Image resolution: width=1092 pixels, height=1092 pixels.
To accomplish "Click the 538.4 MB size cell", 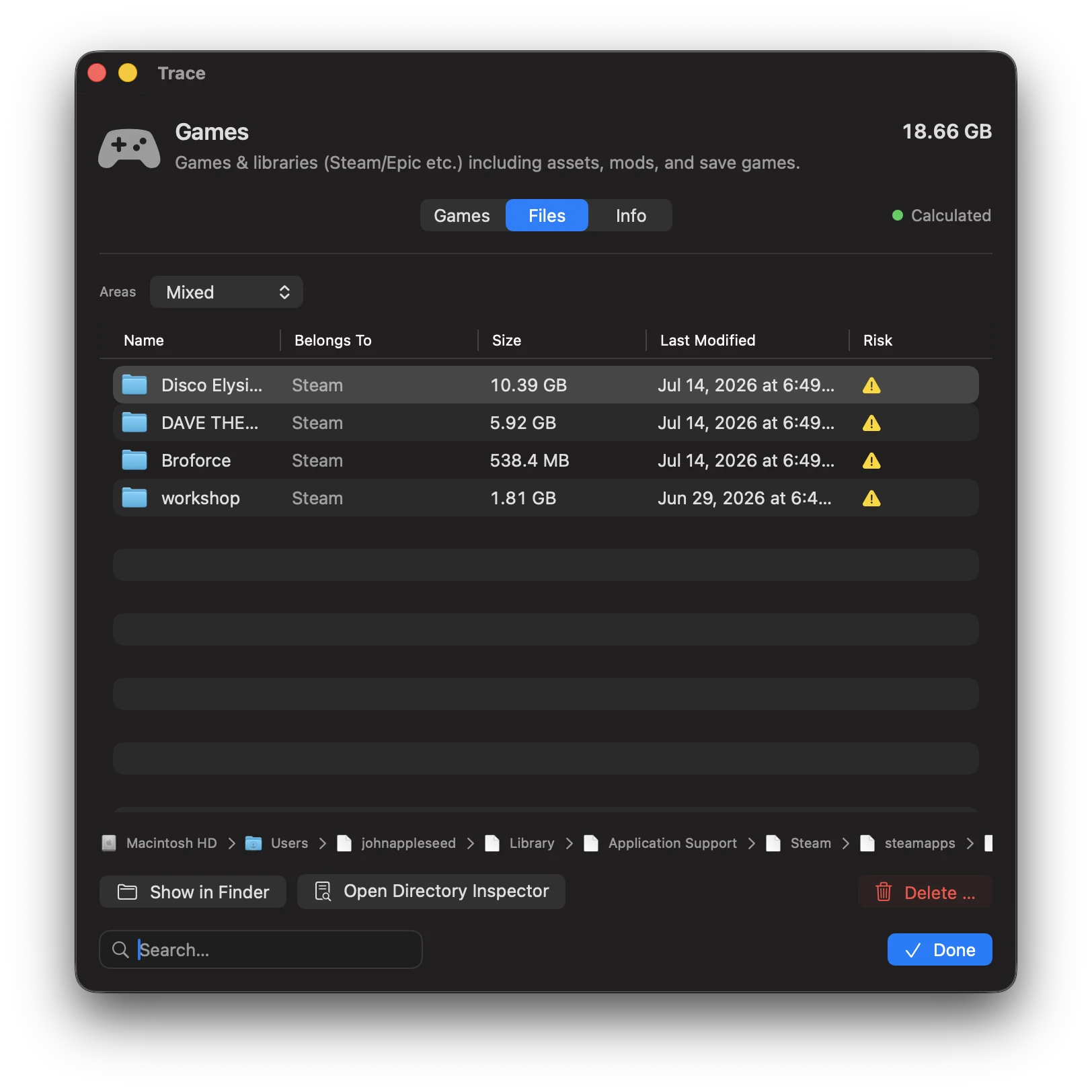I will tap(529, 461).
